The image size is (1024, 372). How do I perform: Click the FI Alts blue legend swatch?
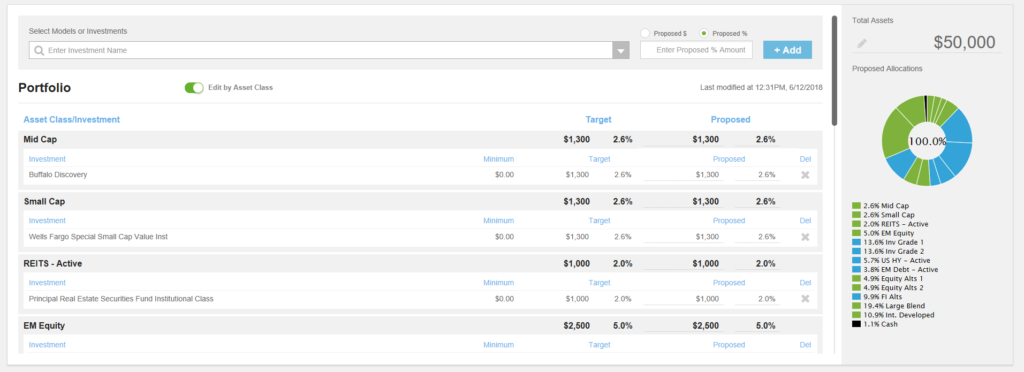[856, 297]
